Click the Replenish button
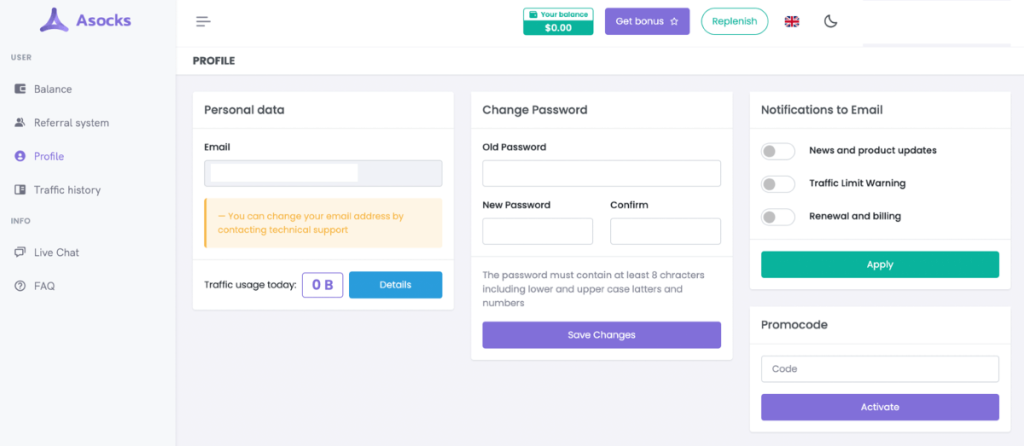Image resolution: width=1024 pixels, height=446 pixels. tap(735, 22)
